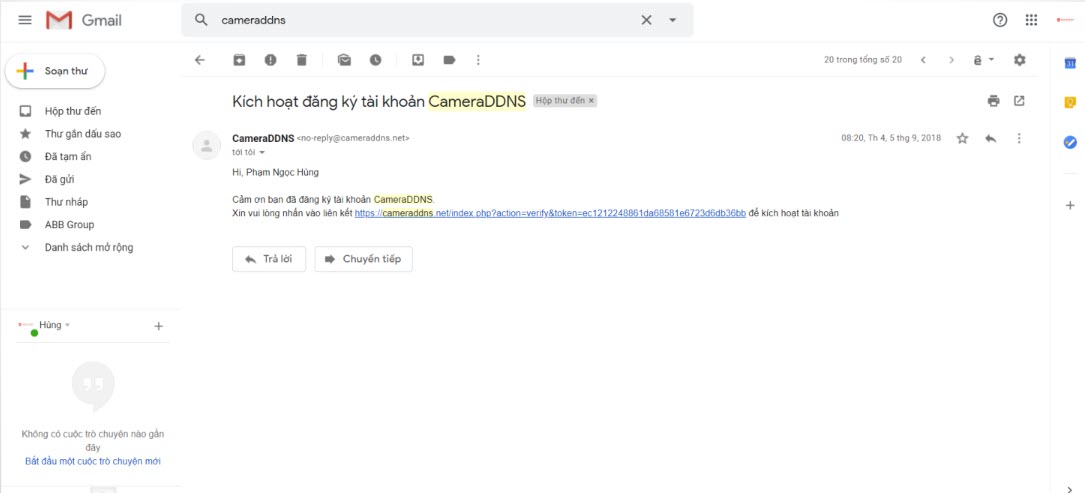1085x493 pixels.
Task: Mark the email as unread
Action: coord(344,60)
